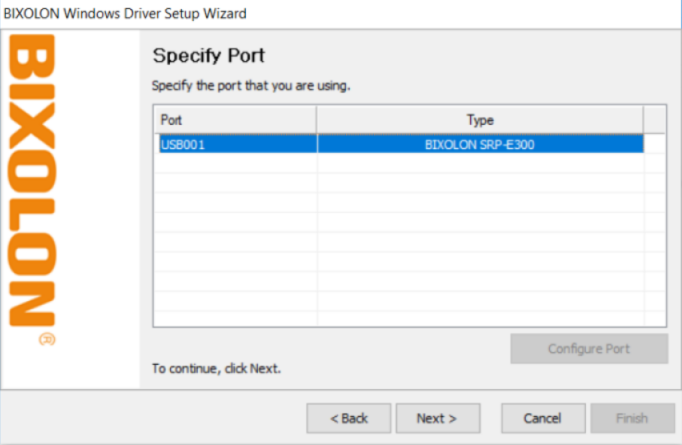Click the Specify Port heading
The height and width of the screenshot is (445, 682).
[209, 56]
